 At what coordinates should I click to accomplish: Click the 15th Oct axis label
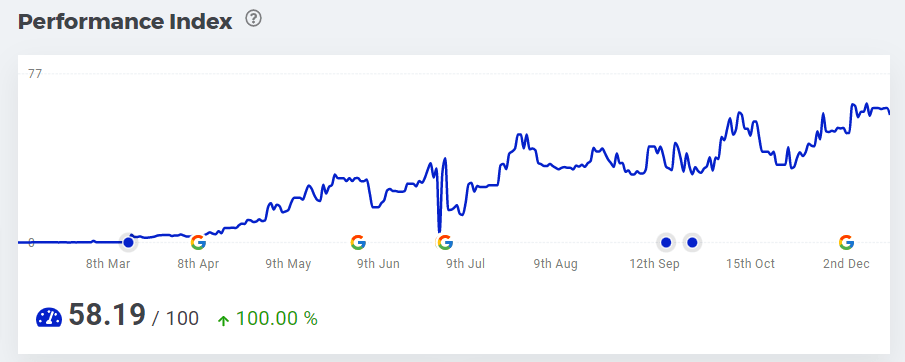click(750, 264)
